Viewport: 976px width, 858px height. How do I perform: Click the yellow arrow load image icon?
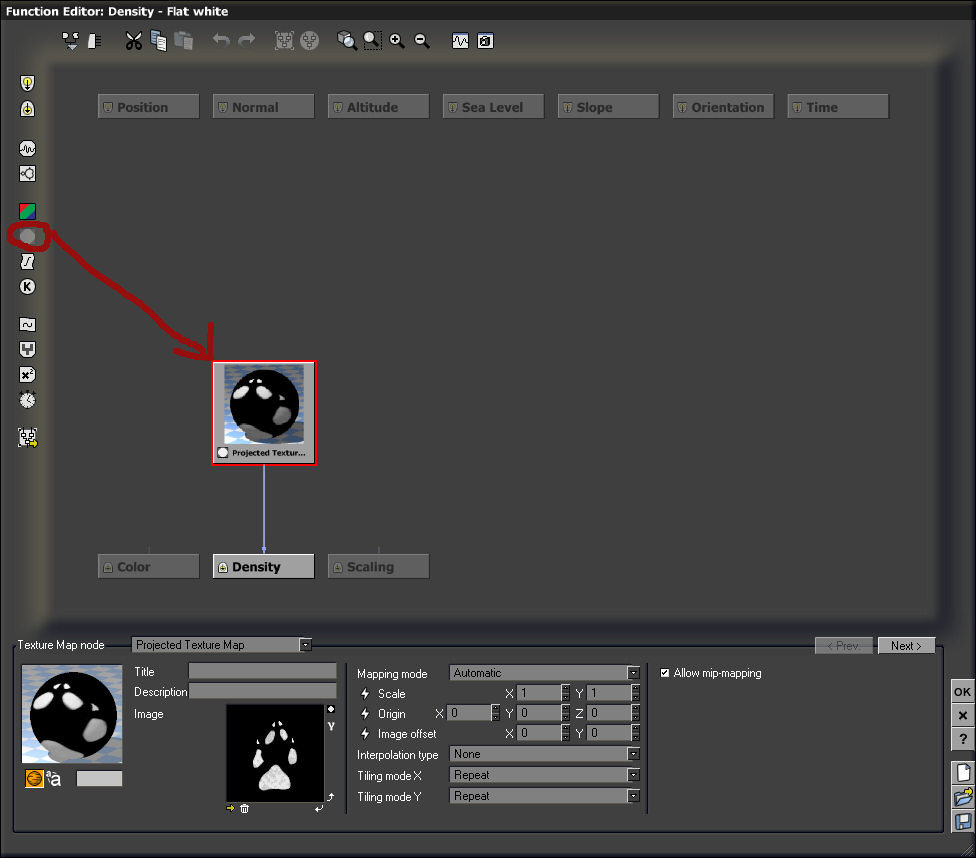[230, 808]
